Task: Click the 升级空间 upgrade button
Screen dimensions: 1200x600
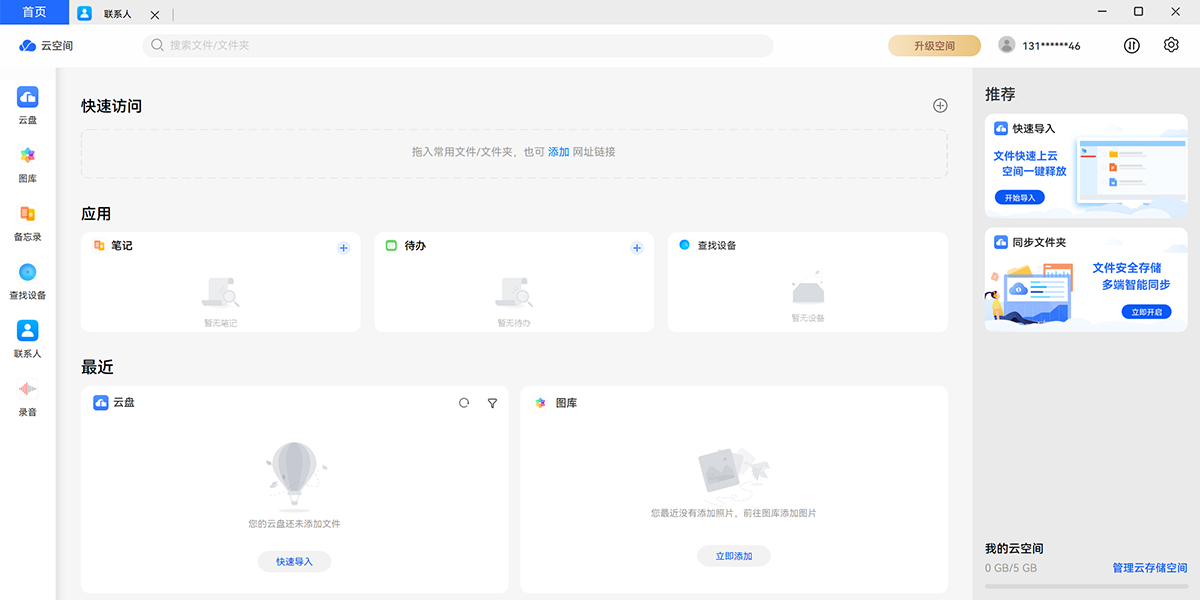Action: 934,46
